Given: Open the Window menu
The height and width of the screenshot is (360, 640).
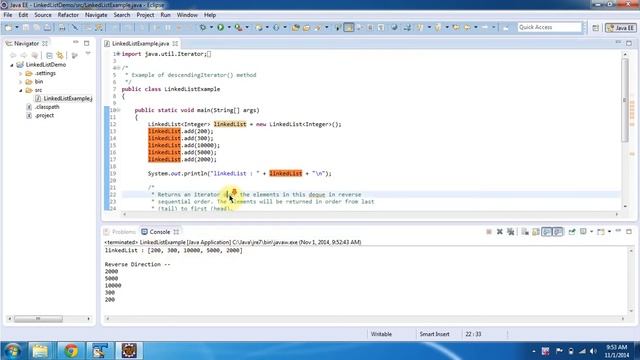Looking at the screenshot, I should pyautogui.click(x=187, y=15).
